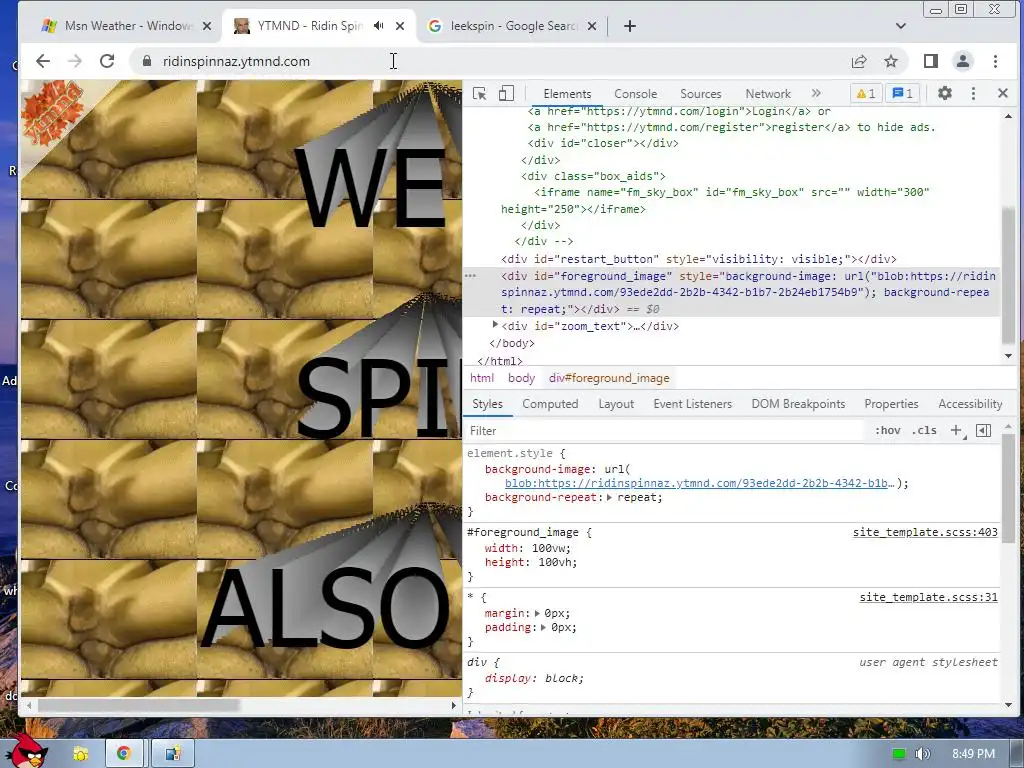Open the browser side panel icon

click(x=931, y=61)
